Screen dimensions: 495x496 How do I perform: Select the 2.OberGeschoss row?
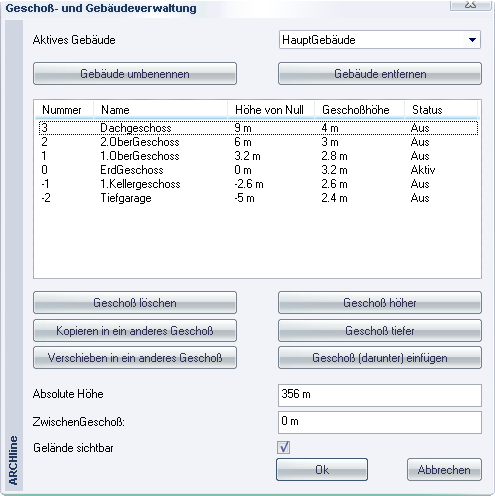click(x=258, y=142)
